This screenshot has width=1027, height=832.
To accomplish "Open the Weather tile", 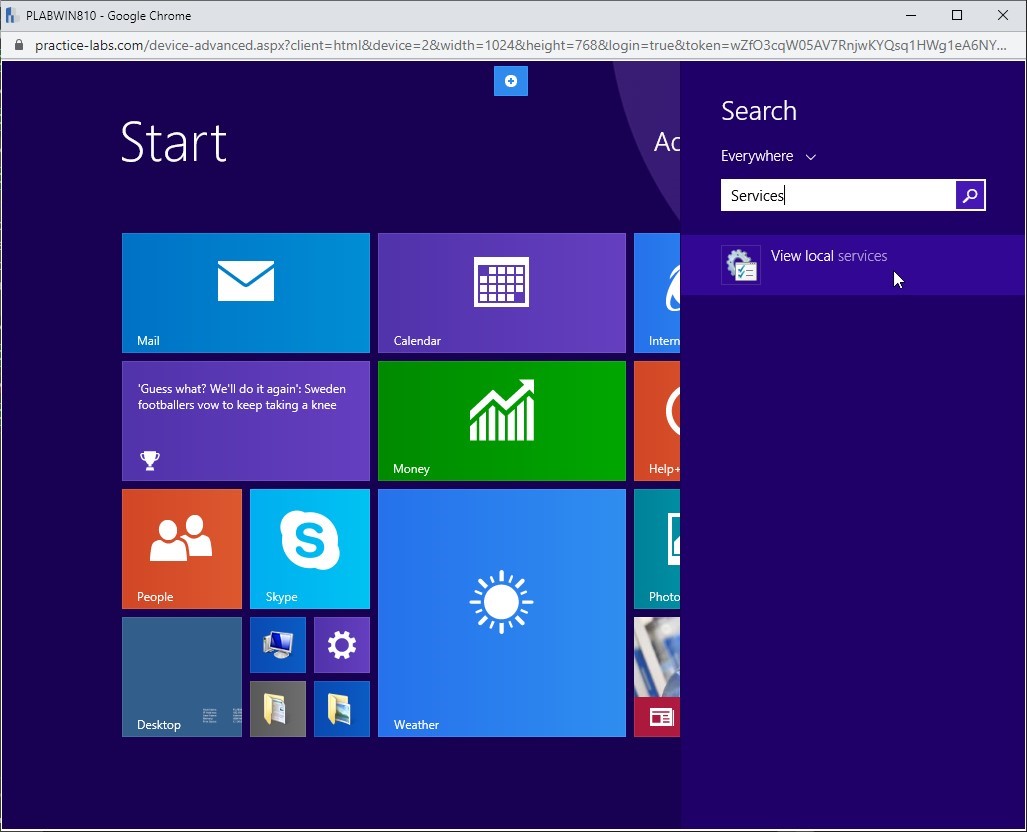I will click(502, 613).
